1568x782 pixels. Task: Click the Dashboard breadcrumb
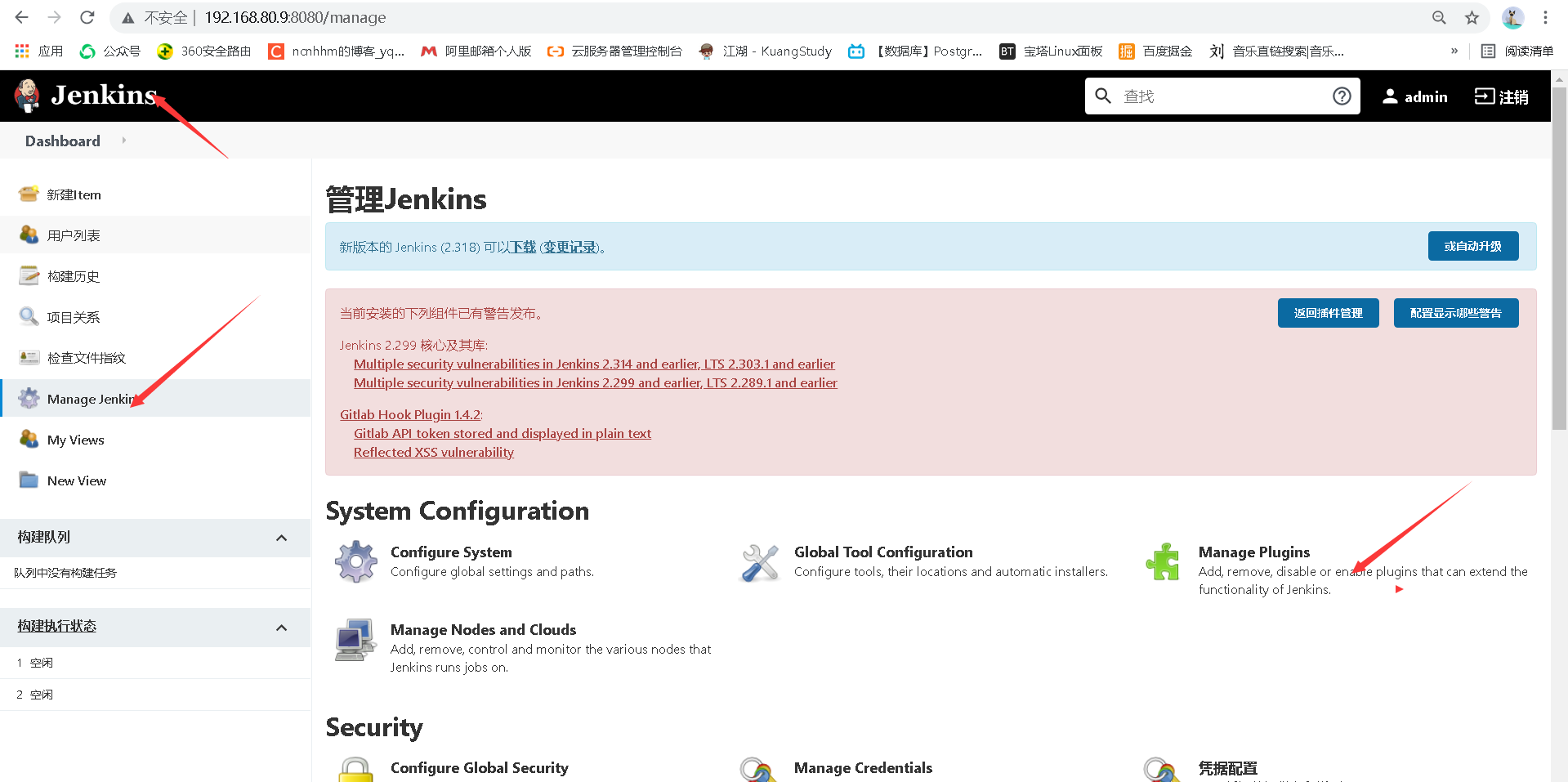[x=62, y=140]
